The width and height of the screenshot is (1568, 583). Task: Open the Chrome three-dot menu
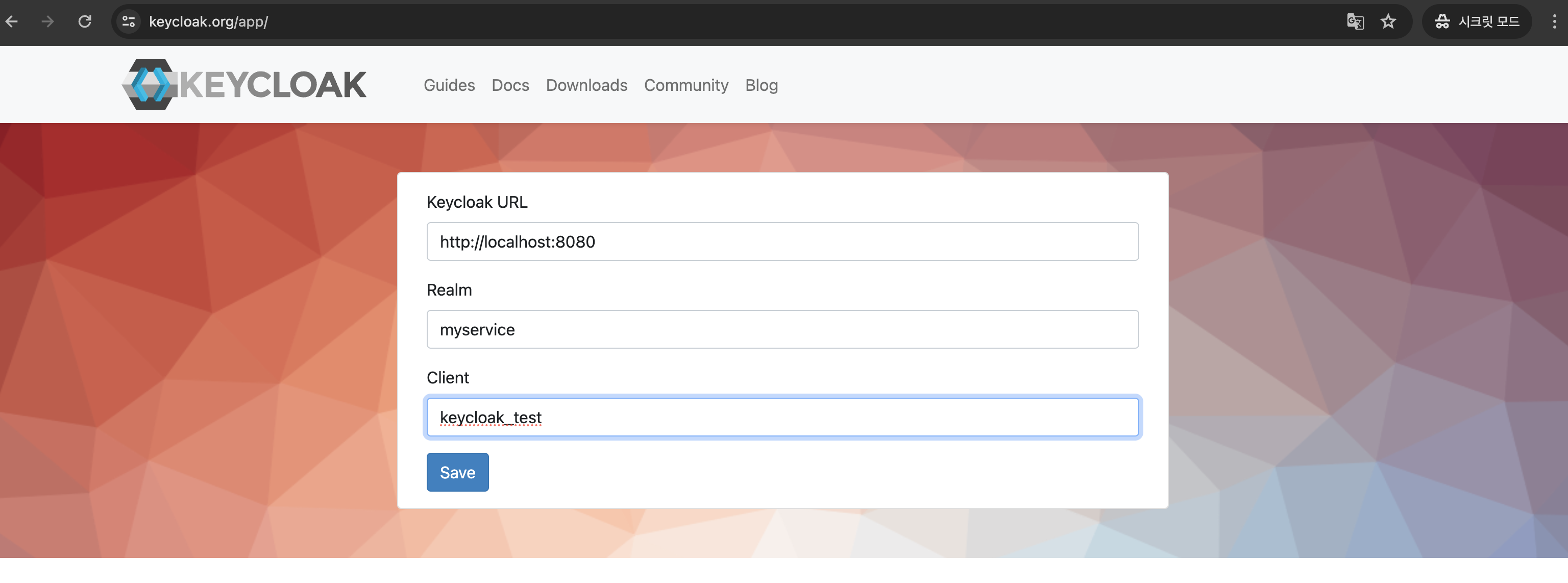pos(1554,22)
